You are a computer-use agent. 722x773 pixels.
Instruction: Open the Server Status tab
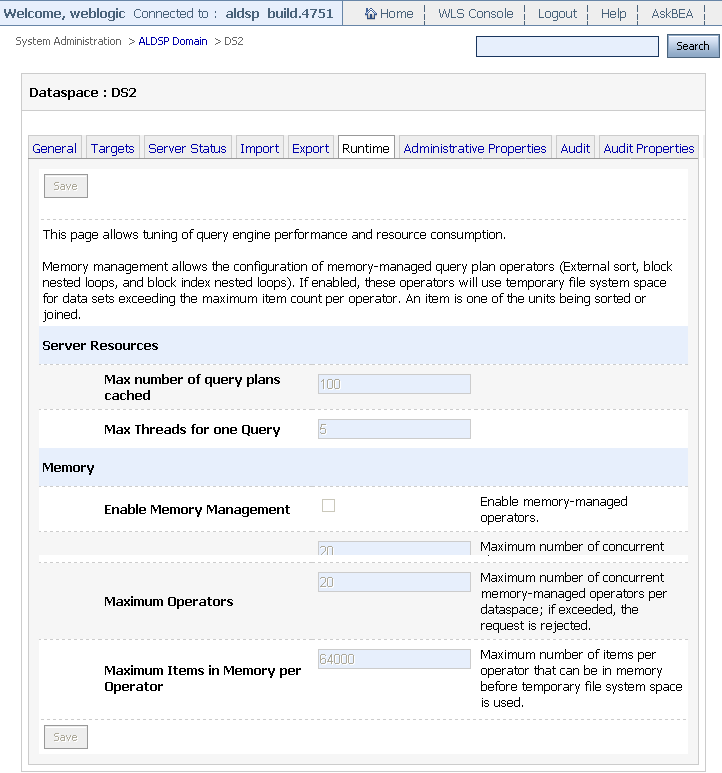coord(187,148)
